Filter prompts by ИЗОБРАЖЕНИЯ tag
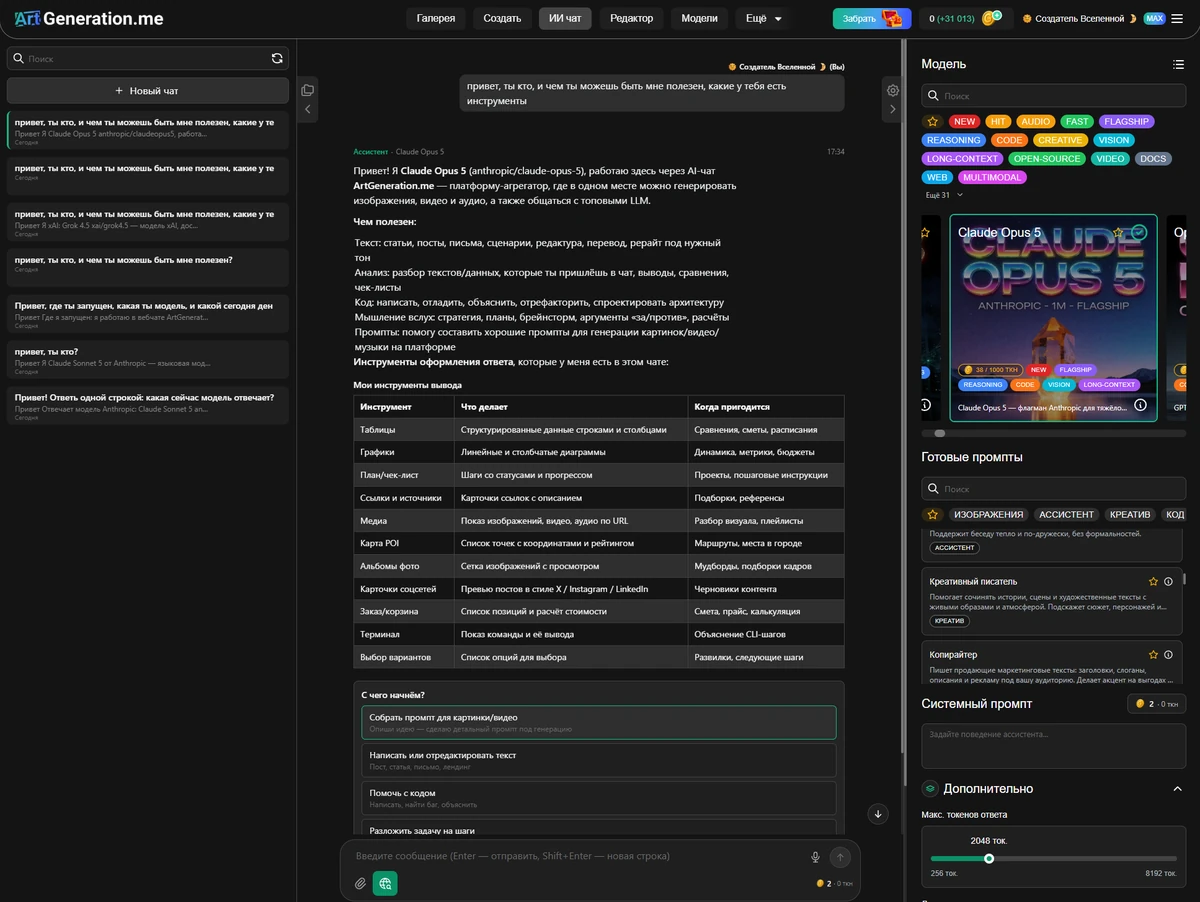The height and width of the screenshot is (902, 1200). [x=988, y=514]
